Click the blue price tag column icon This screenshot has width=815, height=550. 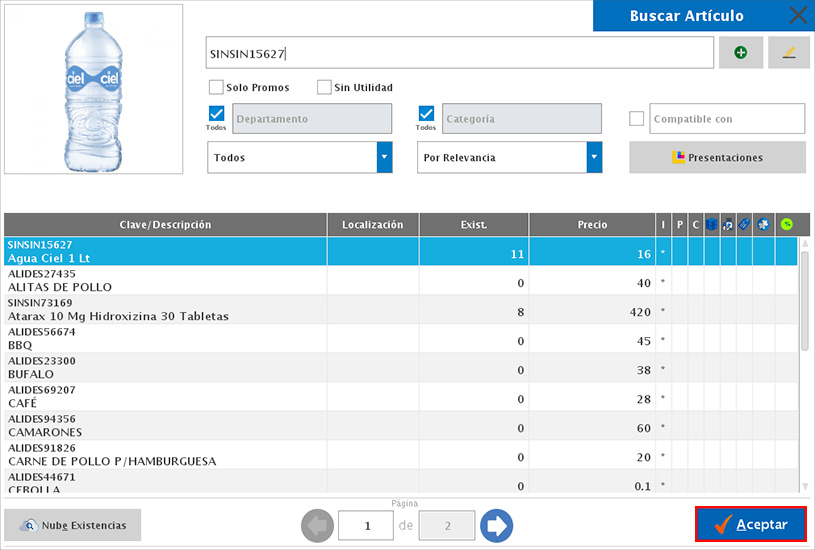coord(744,225)
